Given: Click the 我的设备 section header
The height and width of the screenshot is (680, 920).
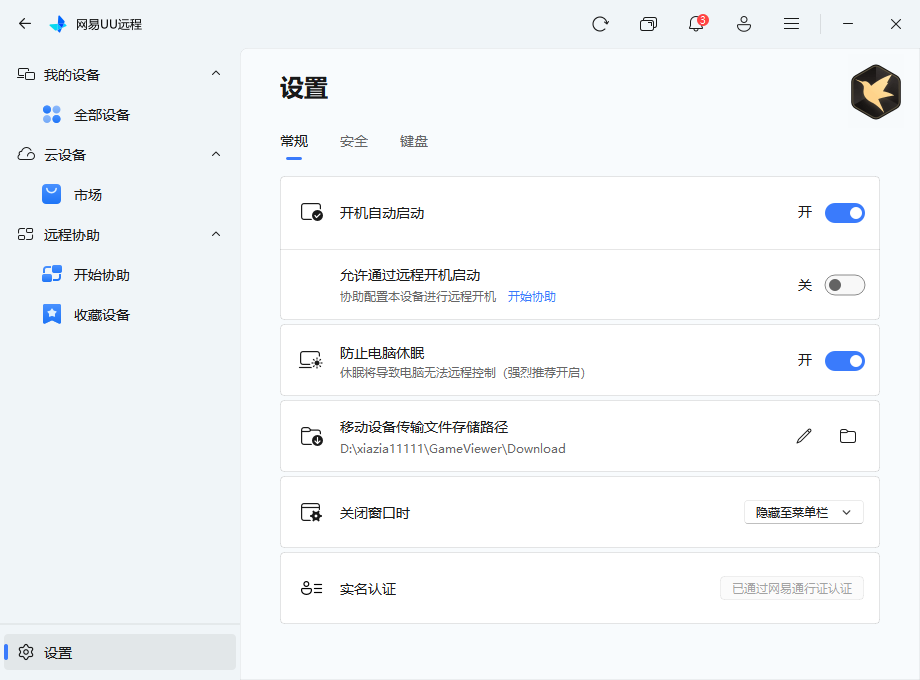Looking at the screenshot, I should pos(120,75).
